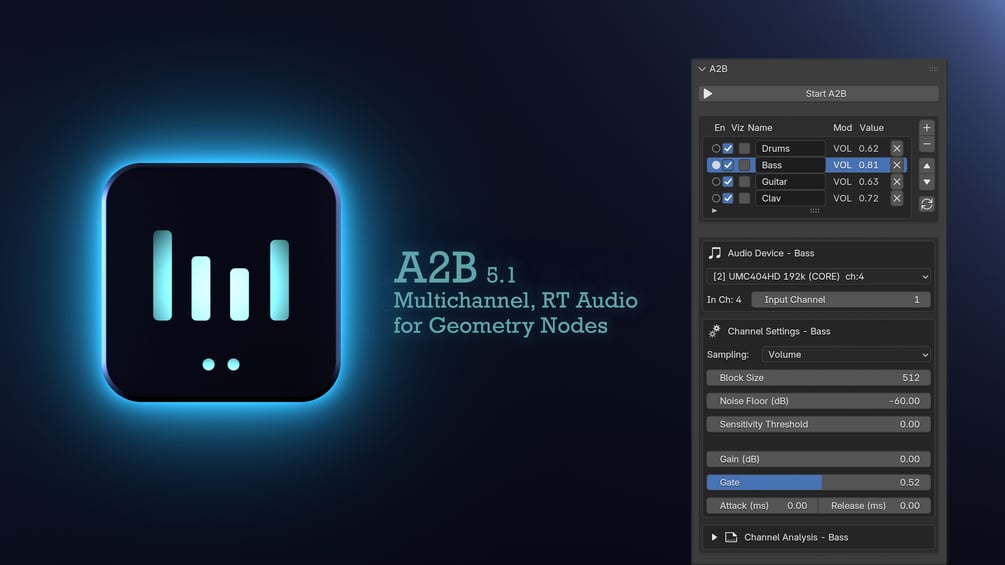
Task: Toggle the Clav Viz checkbox
Action: tap(744, 198)
